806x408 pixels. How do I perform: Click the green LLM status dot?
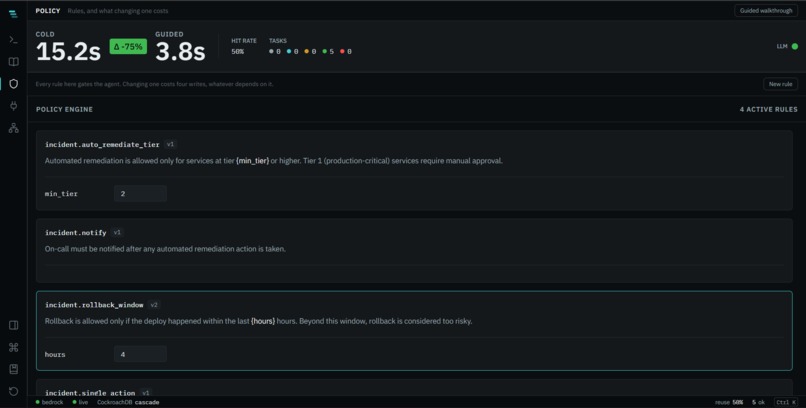pos(795,46)
